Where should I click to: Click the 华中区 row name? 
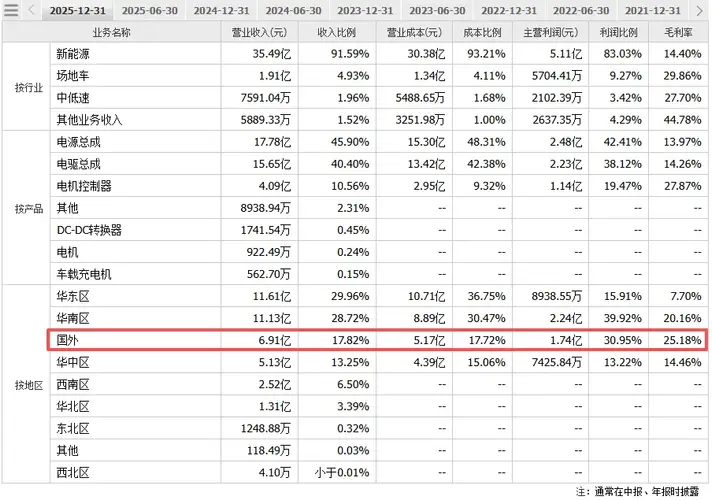(73, 362)
